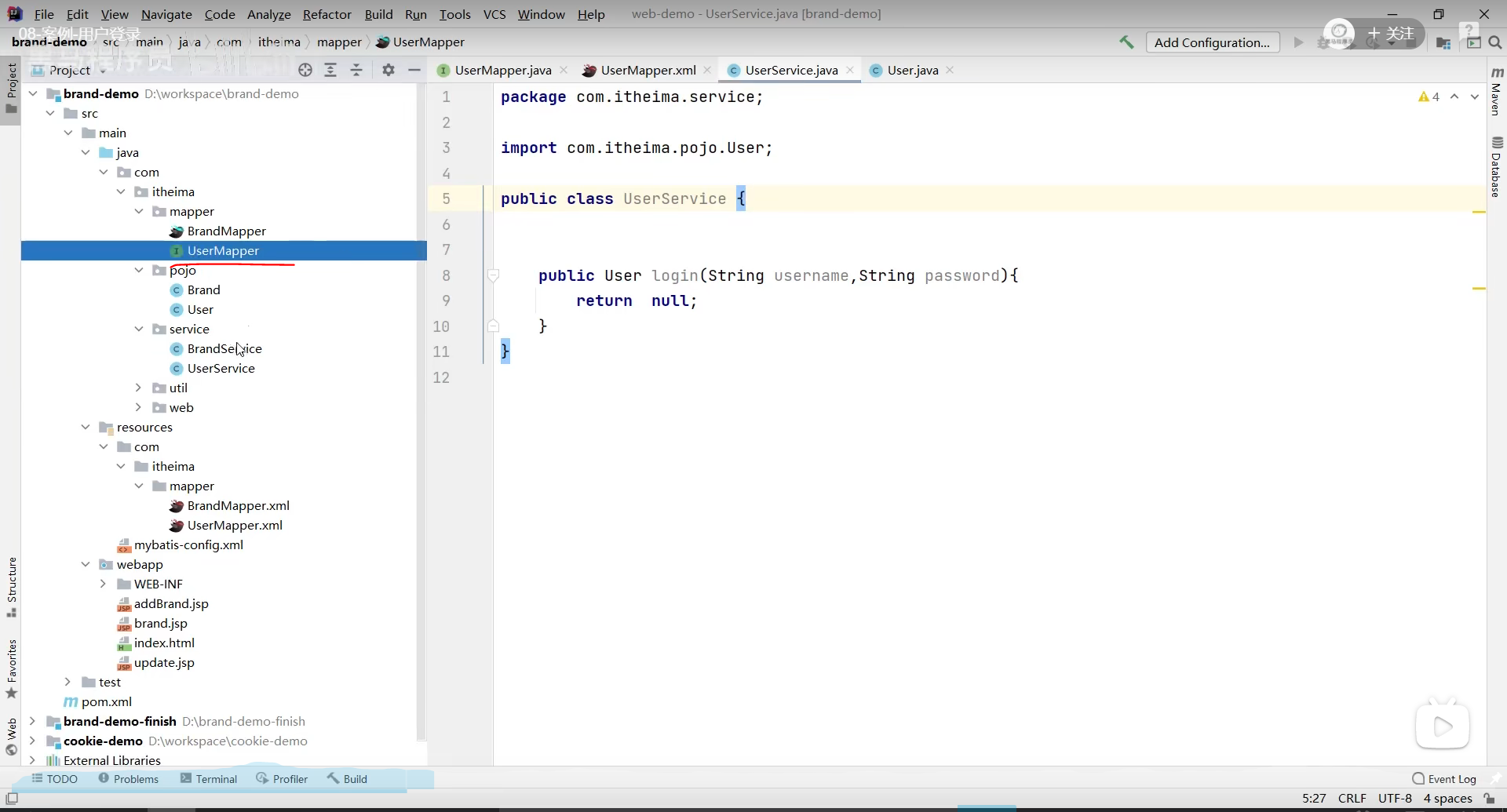Open Project panel settings gear
This screenshot has width=1507, height=812.
pos(388,70)
